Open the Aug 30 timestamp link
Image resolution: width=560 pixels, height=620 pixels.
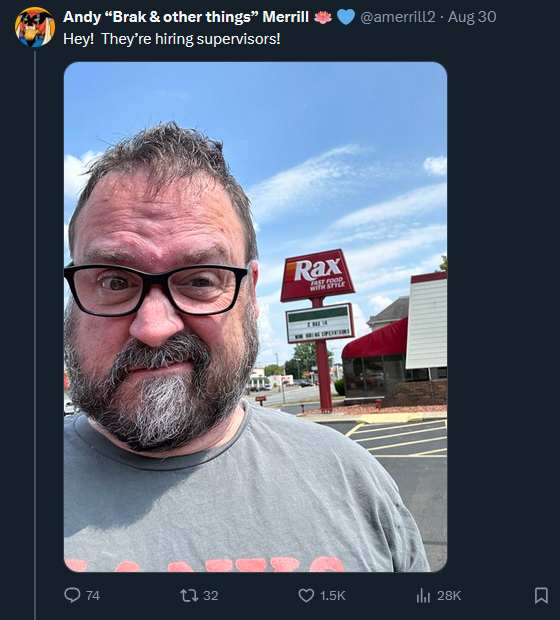tap(472, 17)
